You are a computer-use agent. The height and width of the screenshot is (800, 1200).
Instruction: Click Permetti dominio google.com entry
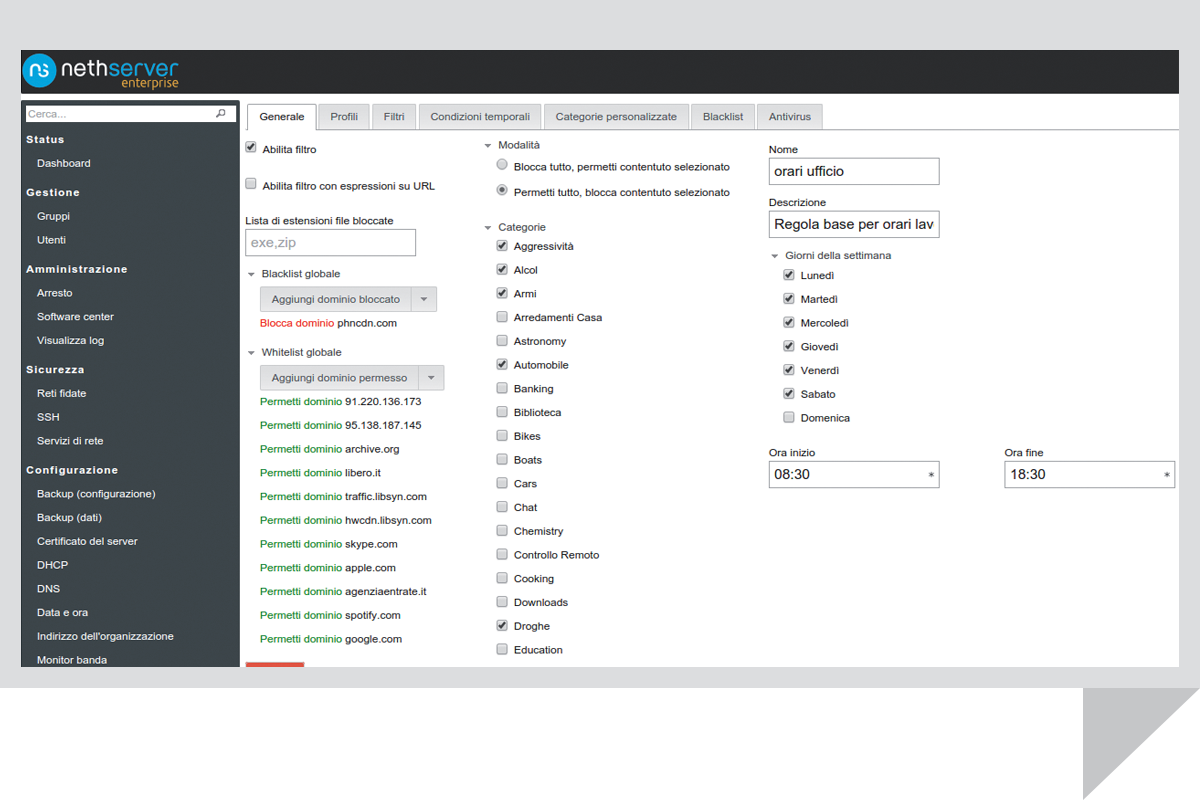click(x=331, y=639)
